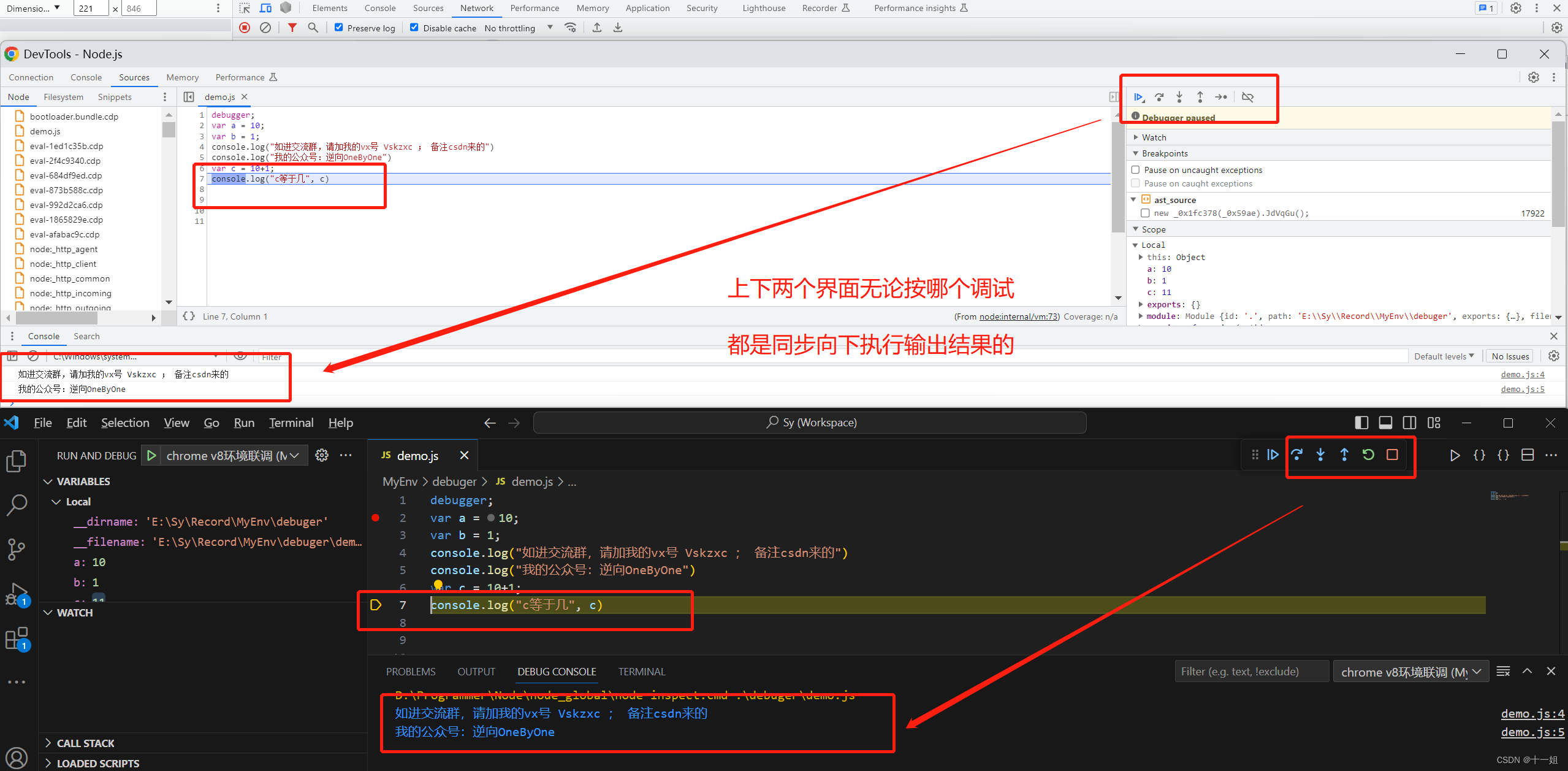Expand CALL STACK section in VS Code
The height and width of the screenshot is (771, 1568).
tap(85, 743)
